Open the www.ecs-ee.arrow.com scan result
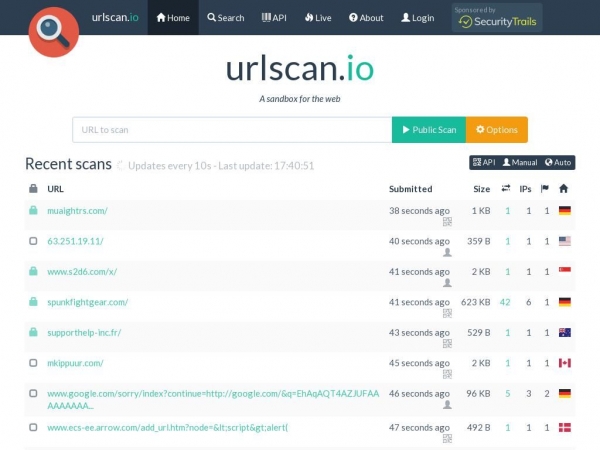The image size is (600, 450). pyautogui.click(x=167, y=428)
